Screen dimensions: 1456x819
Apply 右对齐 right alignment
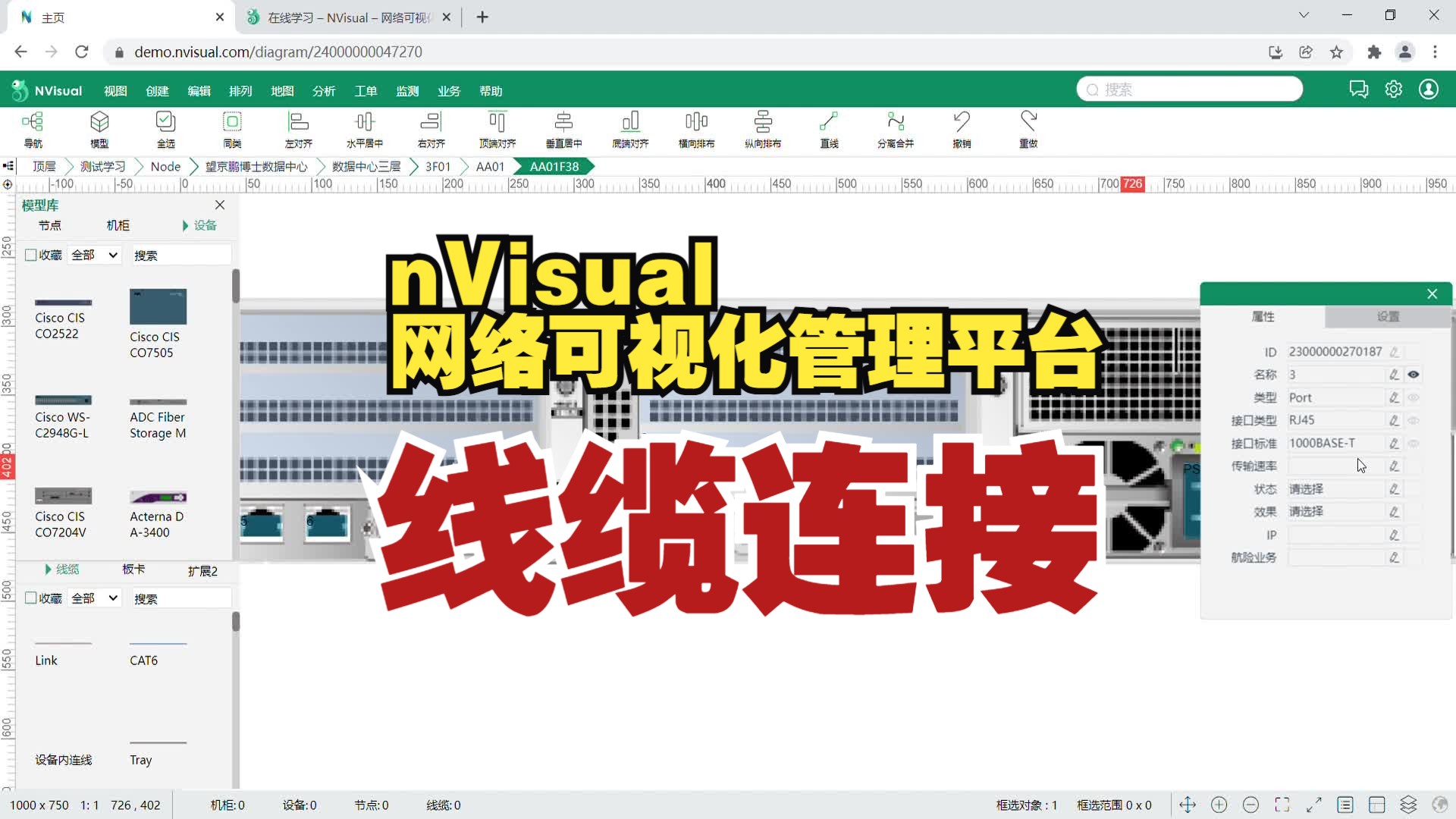[x=431, y=129]
